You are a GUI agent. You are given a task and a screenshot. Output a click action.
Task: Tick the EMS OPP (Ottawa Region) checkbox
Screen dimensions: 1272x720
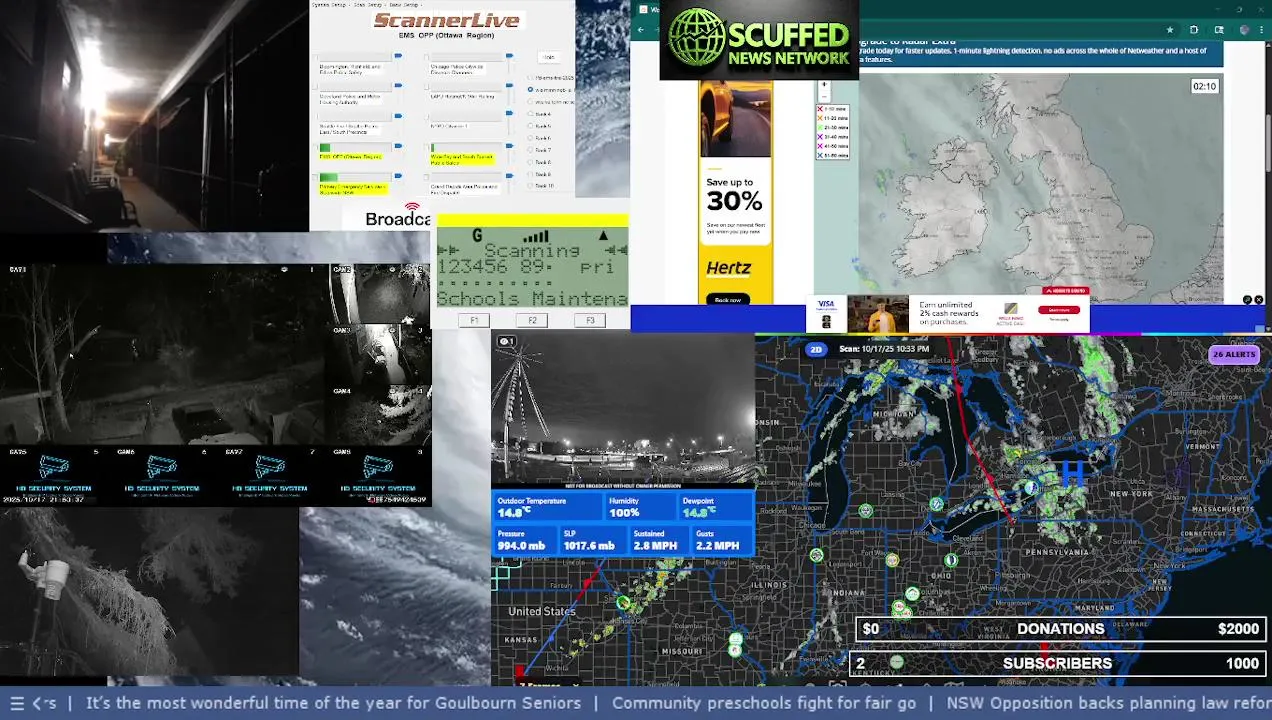pos(315,148)
